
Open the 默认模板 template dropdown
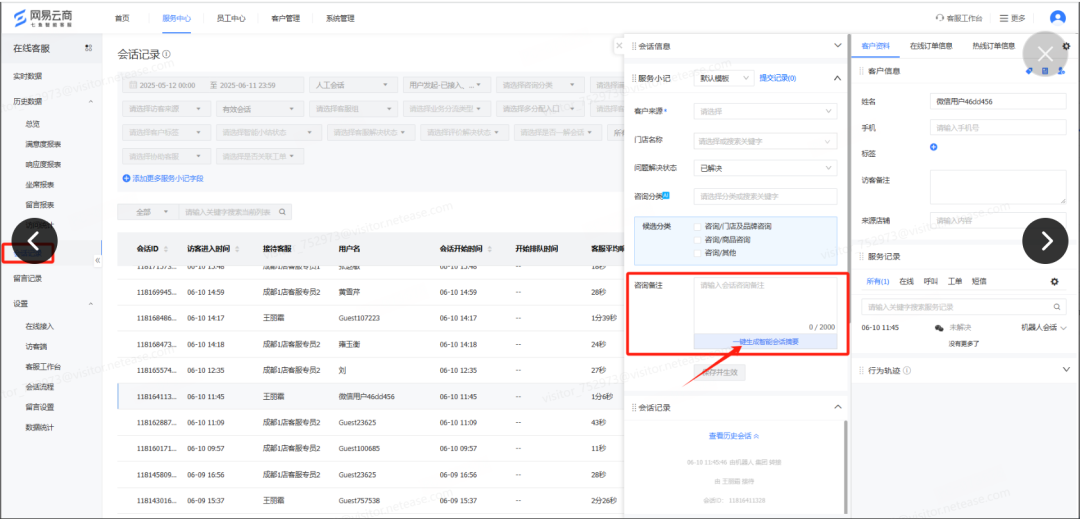point(726,77)
